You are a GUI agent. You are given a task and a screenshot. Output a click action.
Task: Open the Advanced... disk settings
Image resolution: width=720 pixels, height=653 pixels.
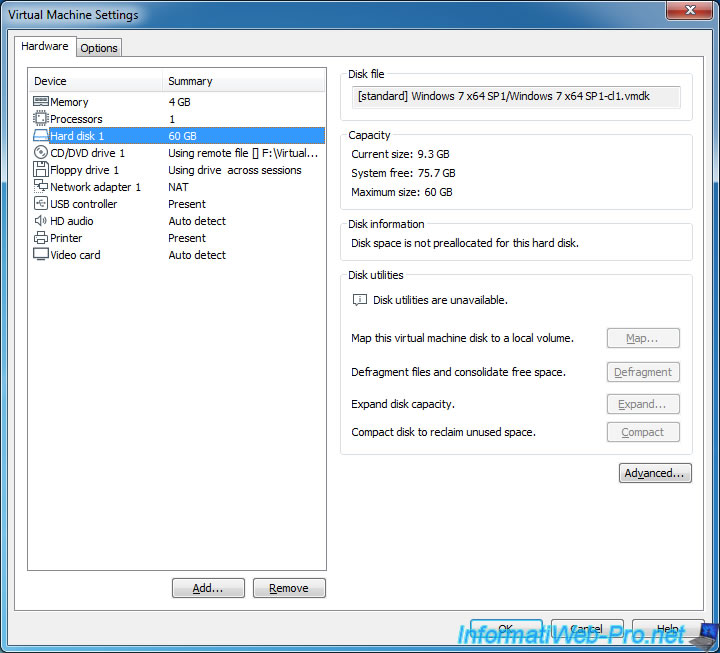[655, 473]
